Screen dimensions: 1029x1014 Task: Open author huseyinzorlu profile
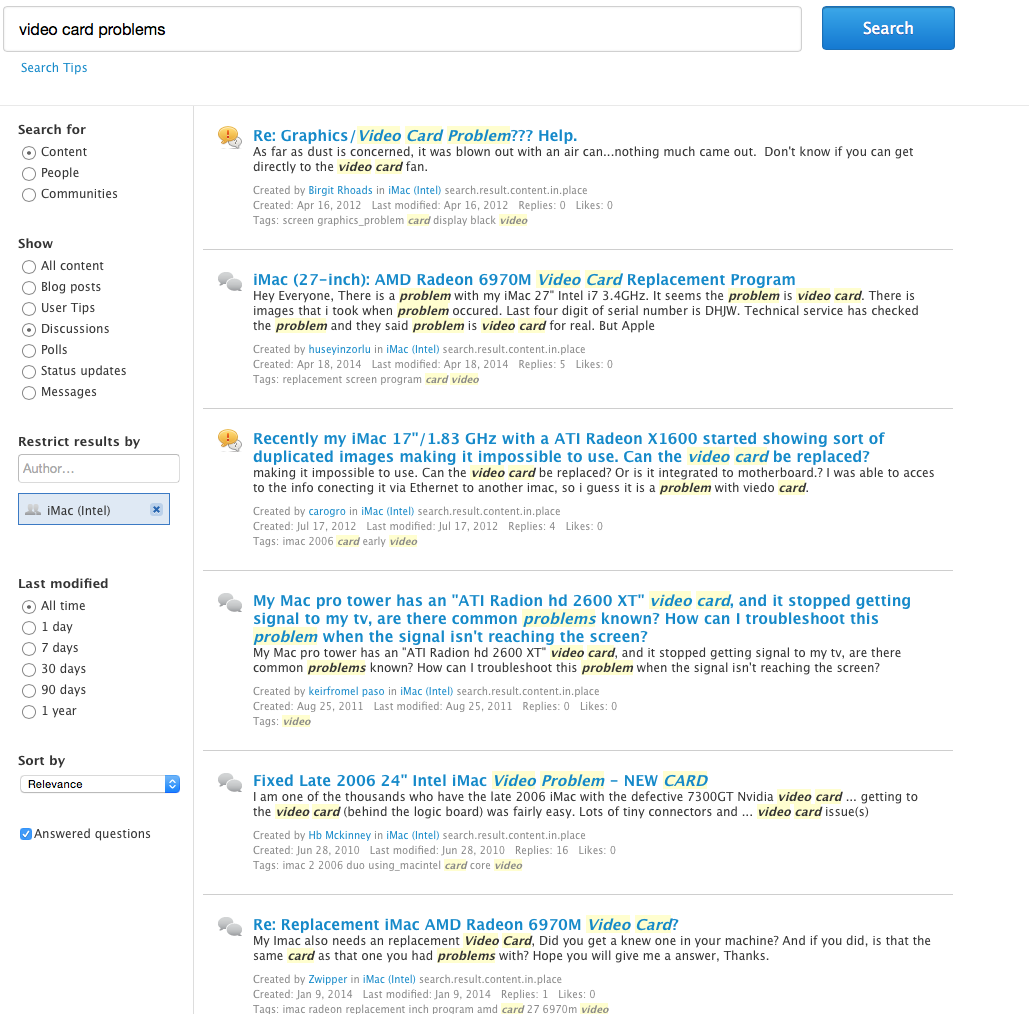tap(339, 349)
